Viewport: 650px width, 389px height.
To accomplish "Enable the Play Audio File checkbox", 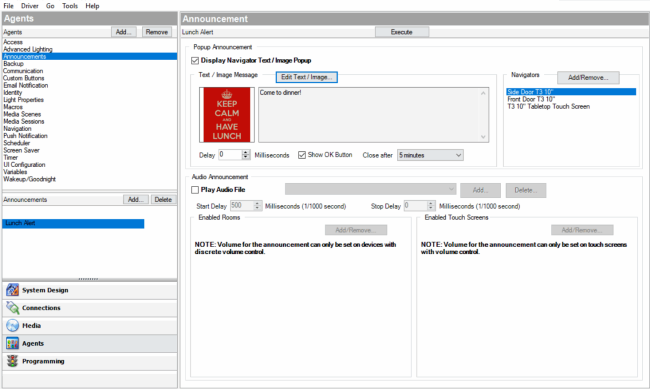I will pos(195,190).
